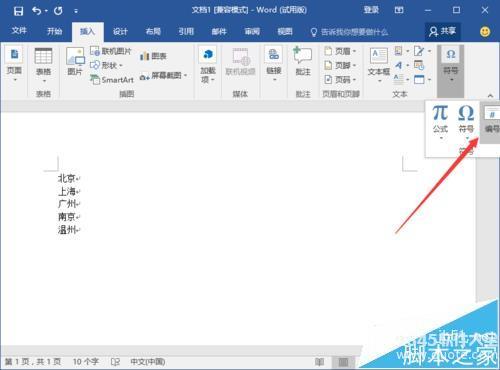Viewport: 500px width, 370px height.
Task: Add a drop cap
Action: (401, 79)
